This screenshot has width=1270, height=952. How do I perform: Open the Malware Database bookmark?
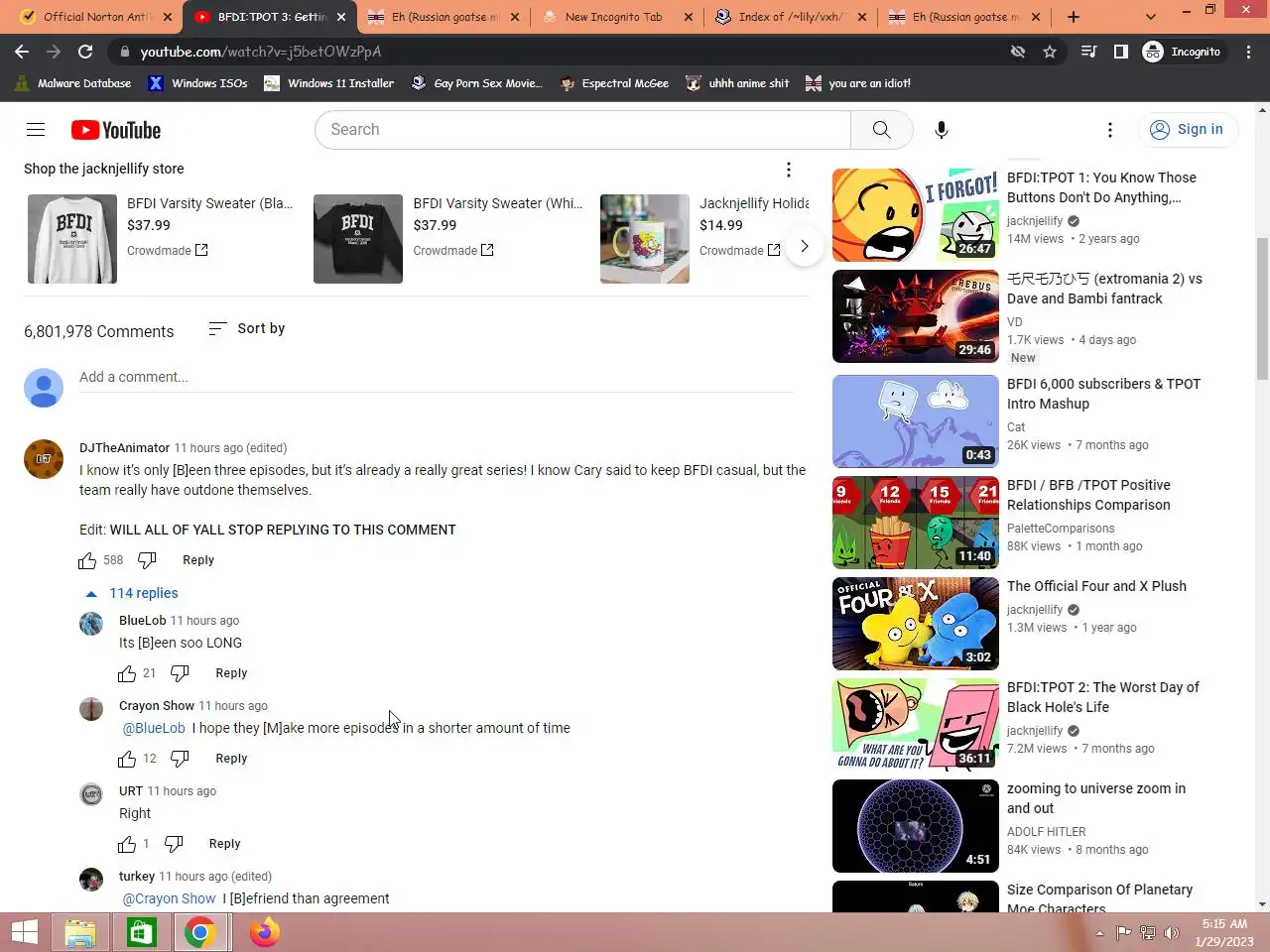(x=72, y=83)
